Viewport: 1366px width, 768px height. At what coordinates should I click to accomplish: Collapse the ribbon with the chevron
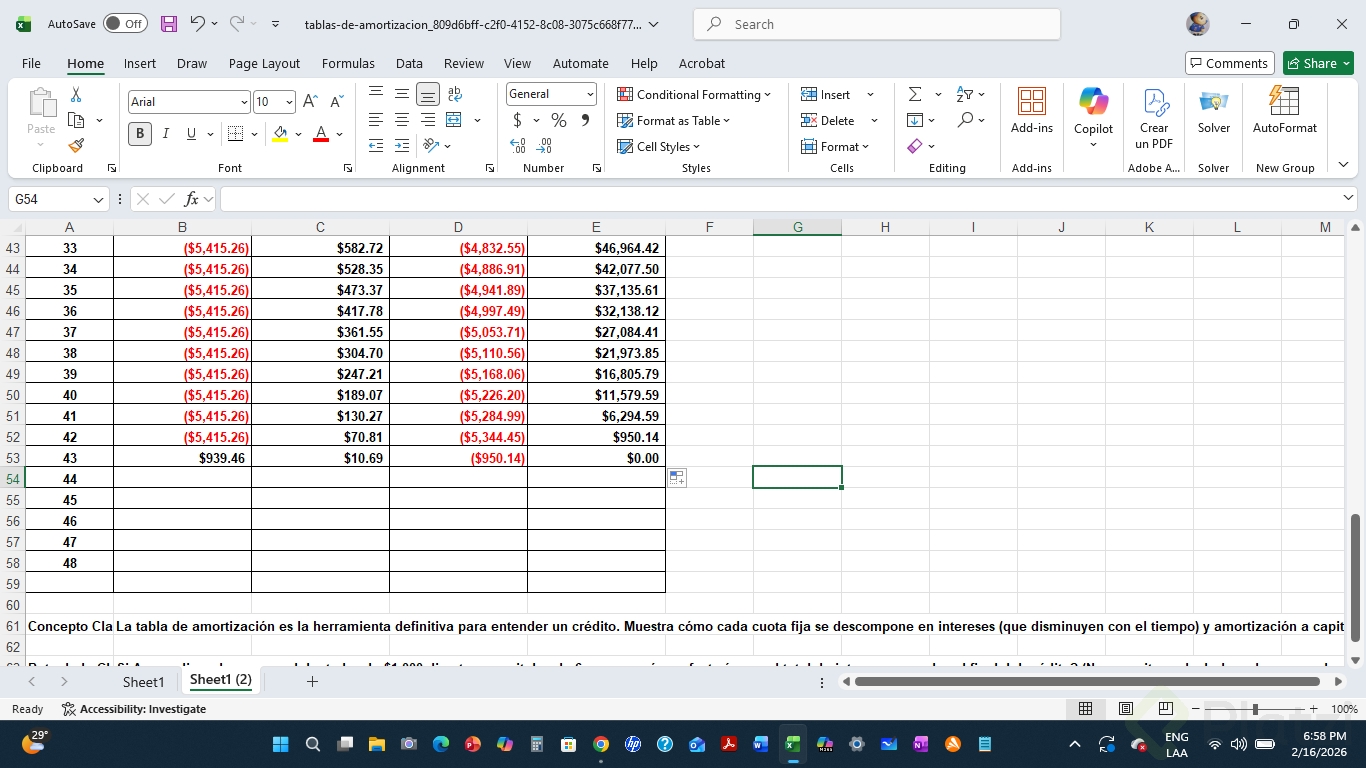pos(1343,165)
